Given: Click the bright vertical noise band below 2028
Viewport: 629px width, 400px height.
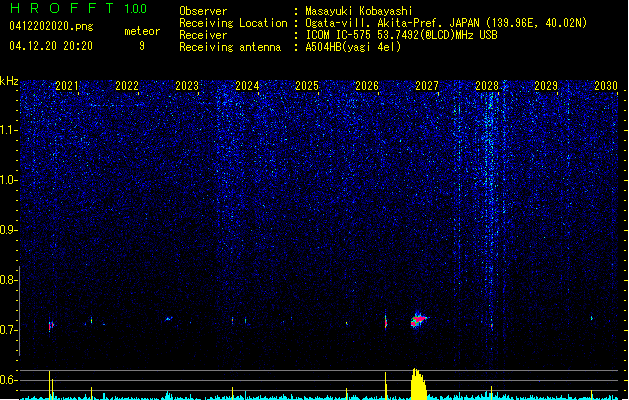Looking at the screenshot, I should 489,209.
